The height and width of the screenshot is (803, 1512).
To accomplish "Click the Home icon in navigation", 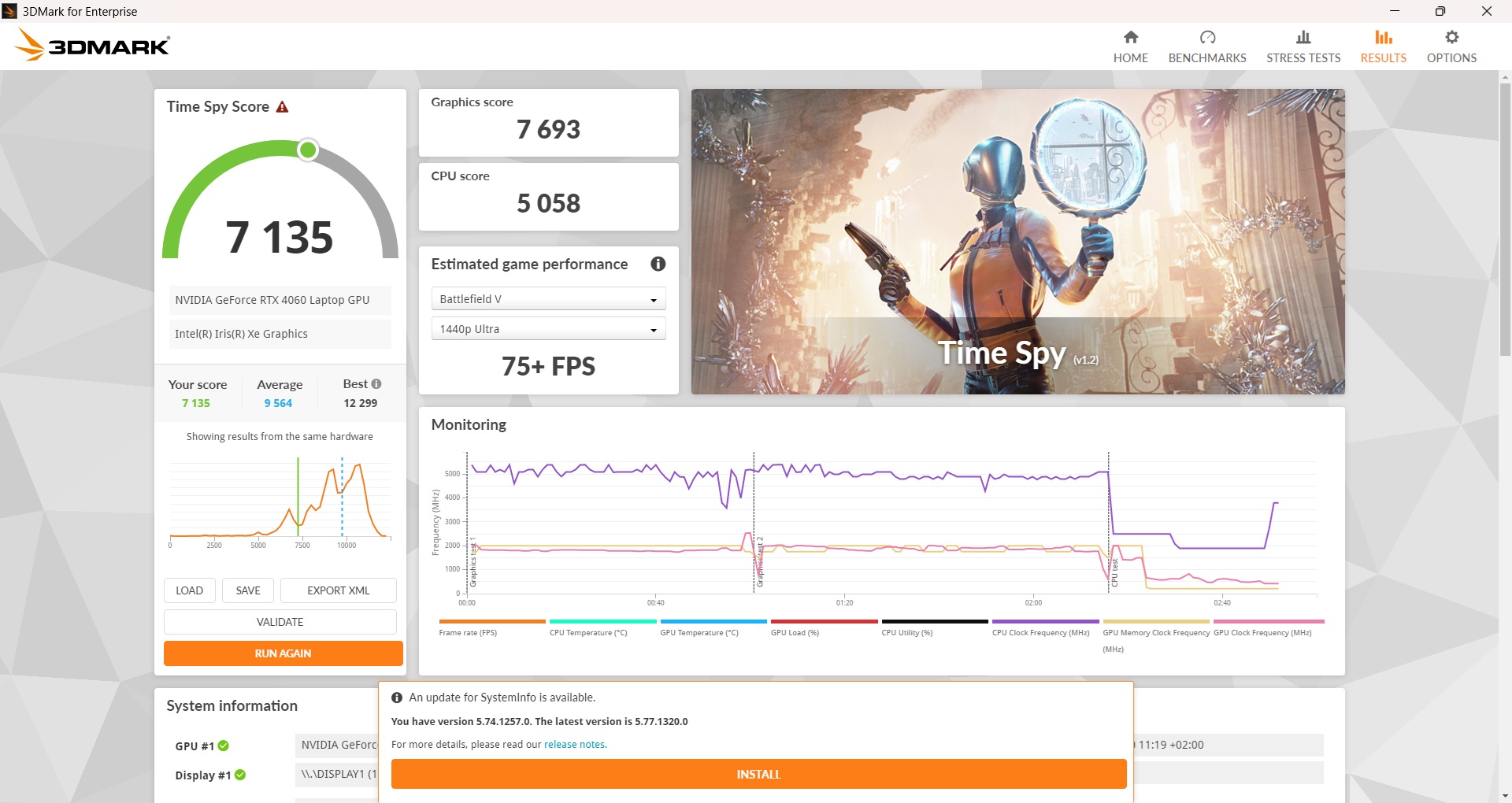I will [x=1130, y=38].
